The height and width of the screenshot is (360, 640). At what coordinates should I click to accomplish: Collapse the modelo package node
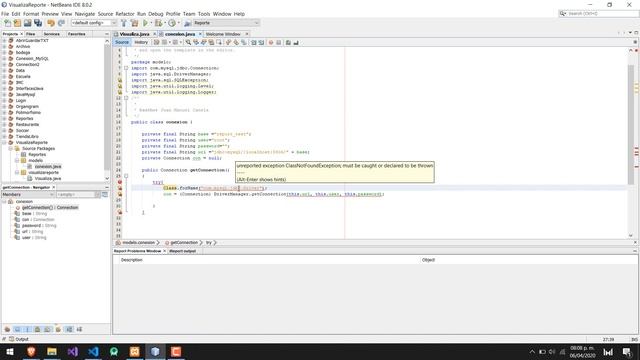point(17,160)
